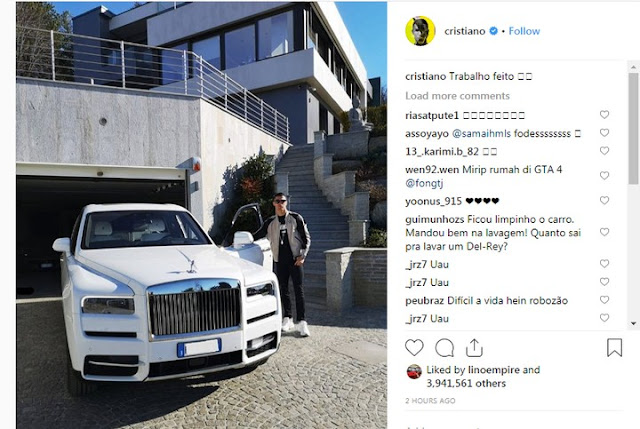
Task: View likes via linoempire liker avatar
Action: [414, 372]
